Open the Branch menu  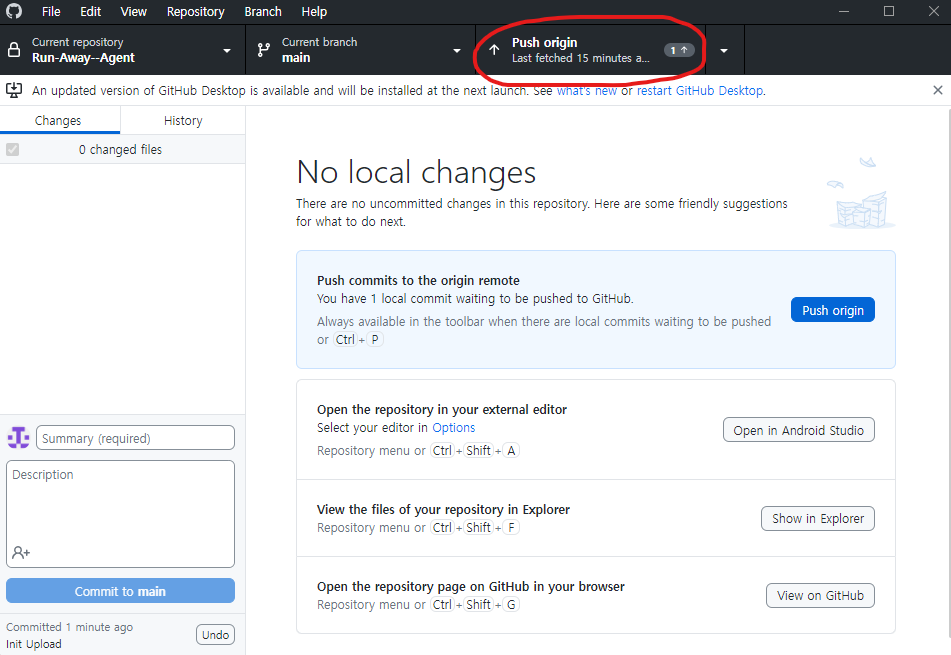(263, 12)
